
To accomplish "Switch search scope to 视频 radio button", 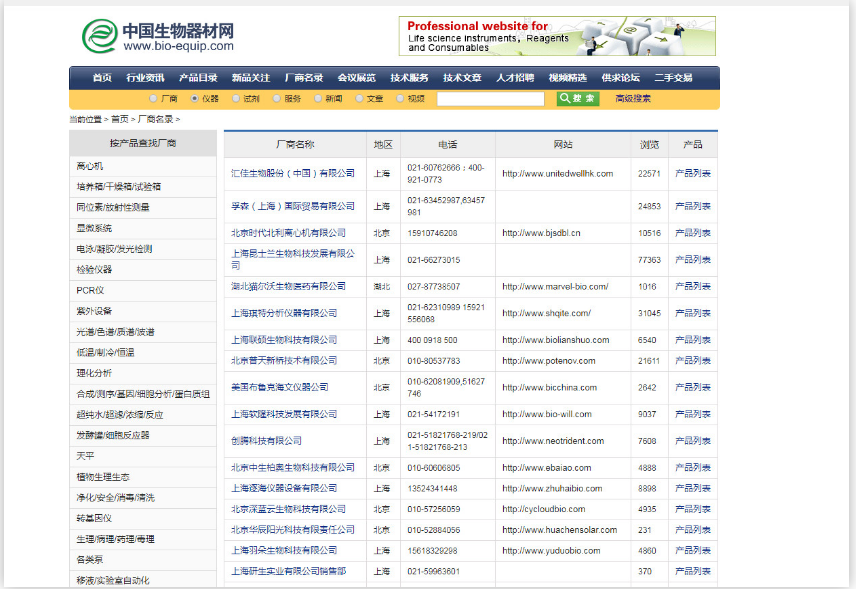I will click(400, 98).
